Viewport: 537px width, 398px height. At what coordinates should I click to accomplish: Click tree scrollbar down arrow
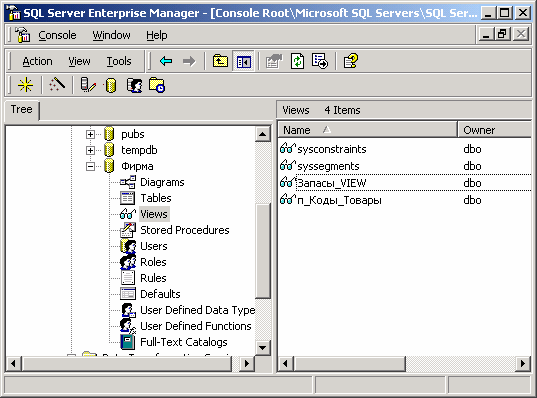pyautogui.click(x=263, y=348)
